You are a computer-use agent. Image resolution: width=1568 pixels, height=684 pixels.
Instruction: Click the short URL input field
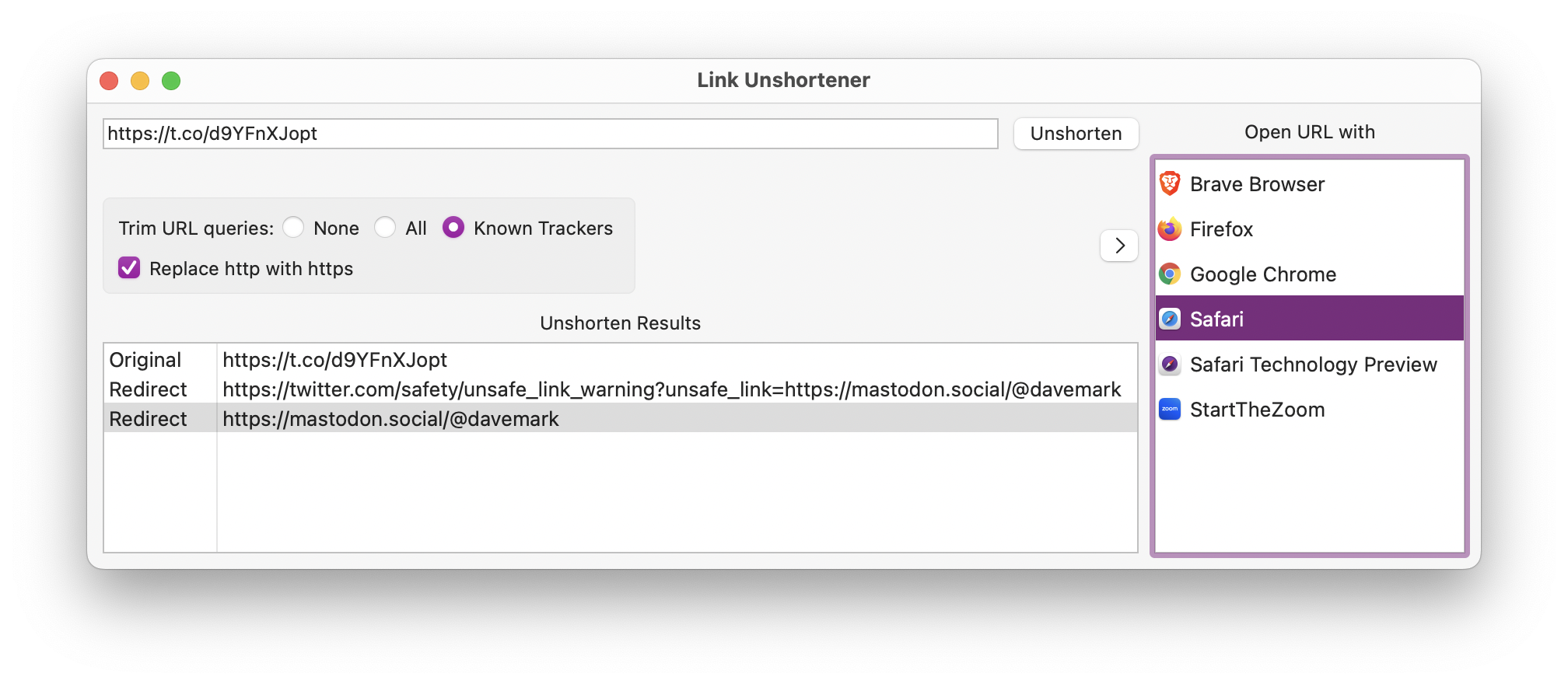(550, 134)
